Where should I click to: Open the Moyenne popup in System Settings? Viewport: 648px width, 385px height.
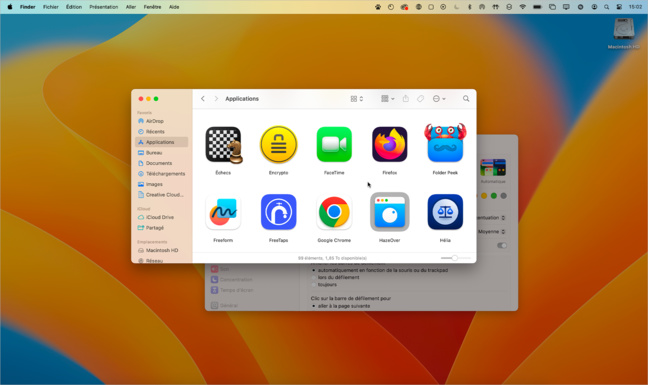tap(491, 232)
